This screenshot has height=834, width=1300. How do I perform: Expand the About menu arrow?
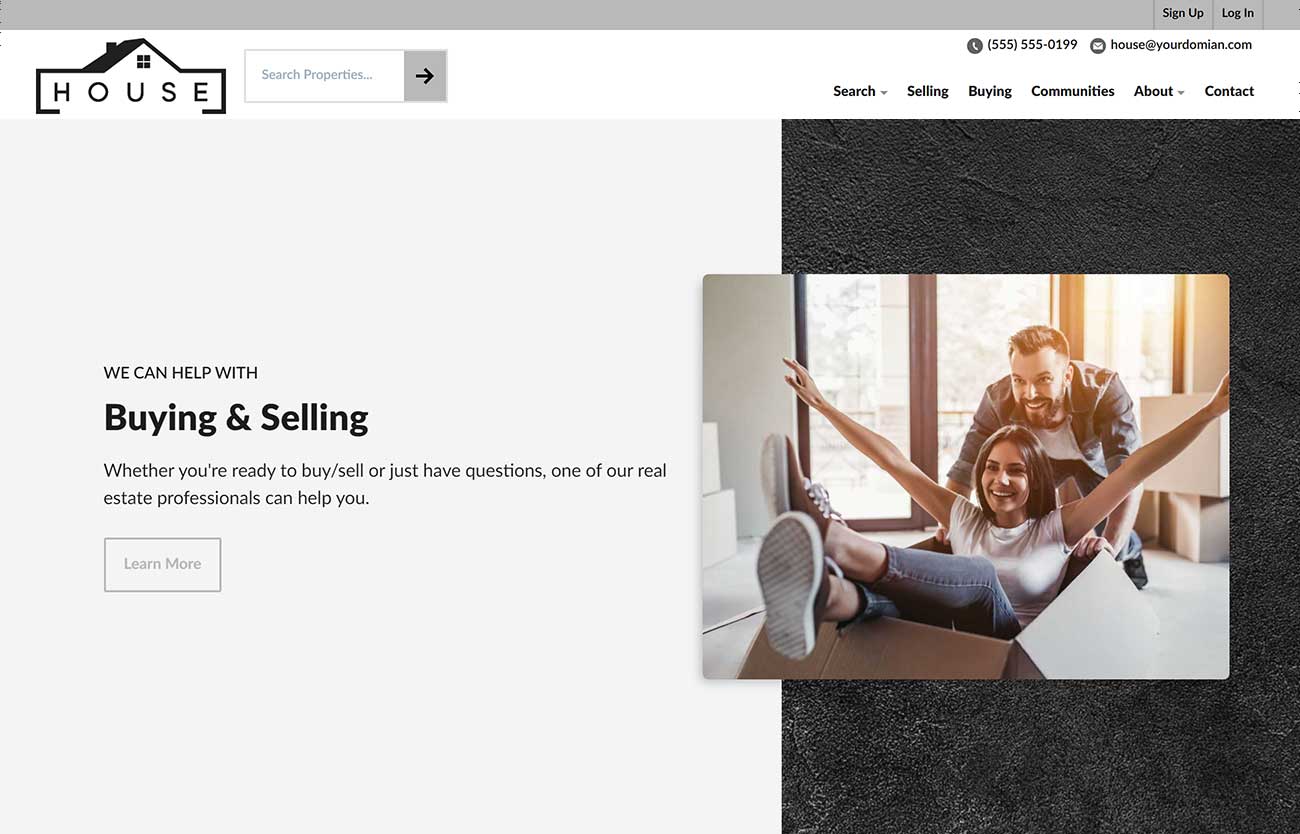1181,92
